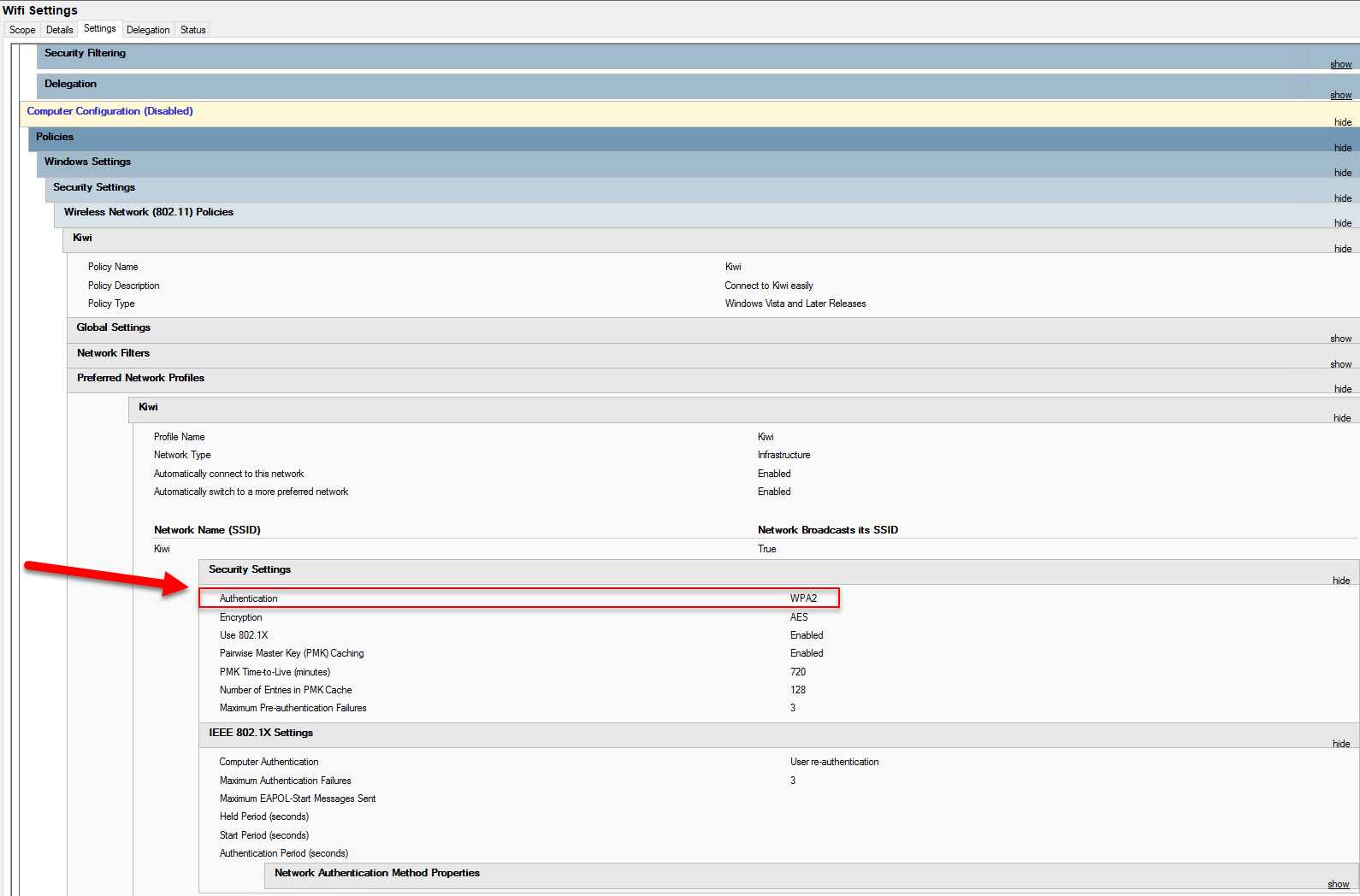Collapse Wireless Network (802.11) Policies section
Screen dimensions: 1360x896
tap(1342, 223)
